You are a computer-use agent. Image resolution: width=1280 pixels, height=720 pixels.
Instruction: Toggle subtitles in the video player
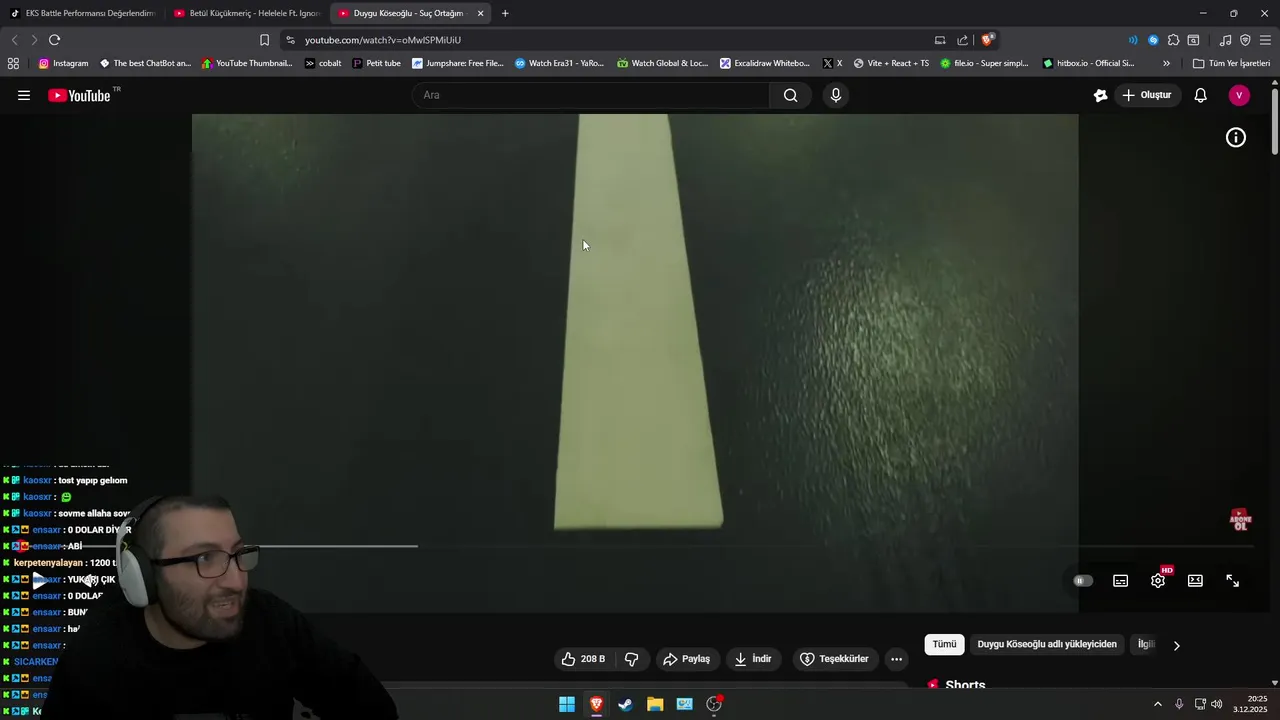tap(1121, 581)
